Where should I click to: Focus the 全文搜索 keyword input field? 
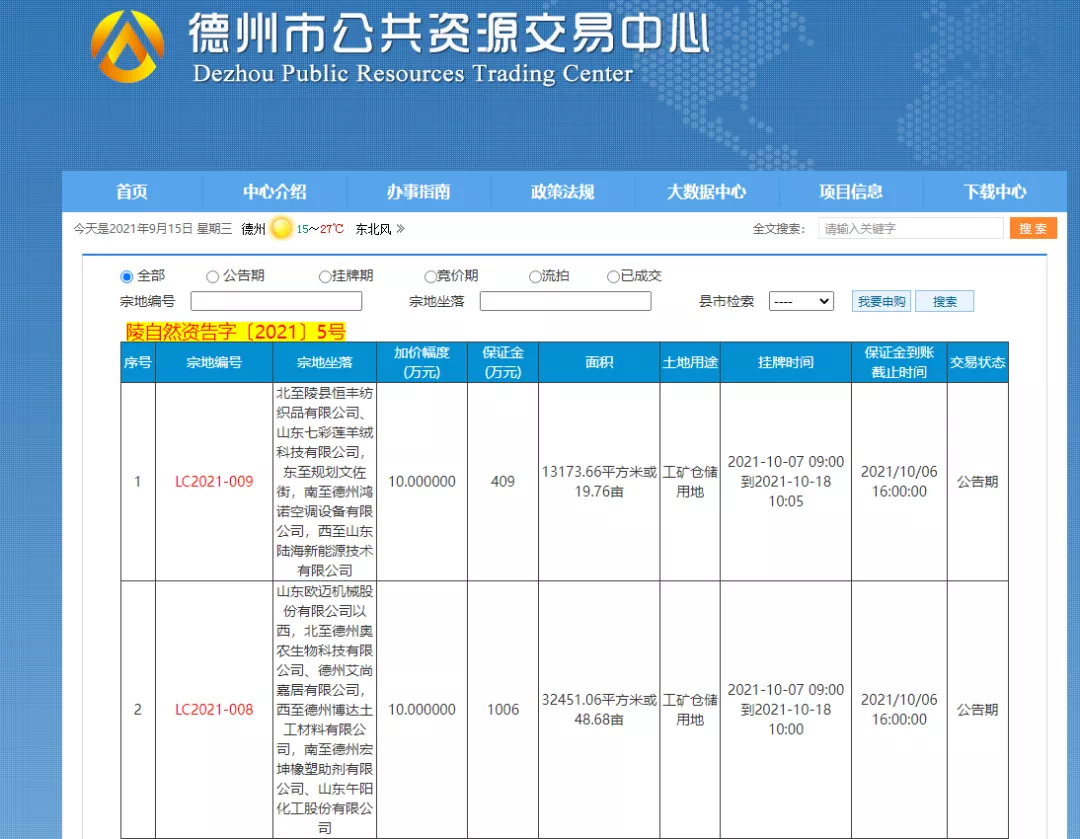(x=911, y=229)
